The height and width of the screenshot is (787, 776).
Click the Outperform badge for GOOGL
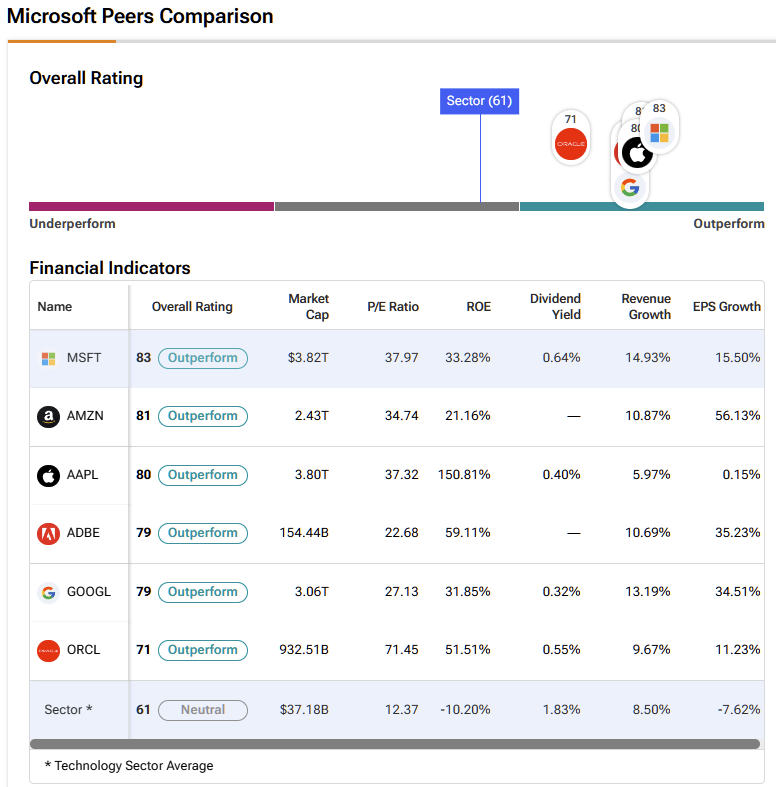pos(203,592)
